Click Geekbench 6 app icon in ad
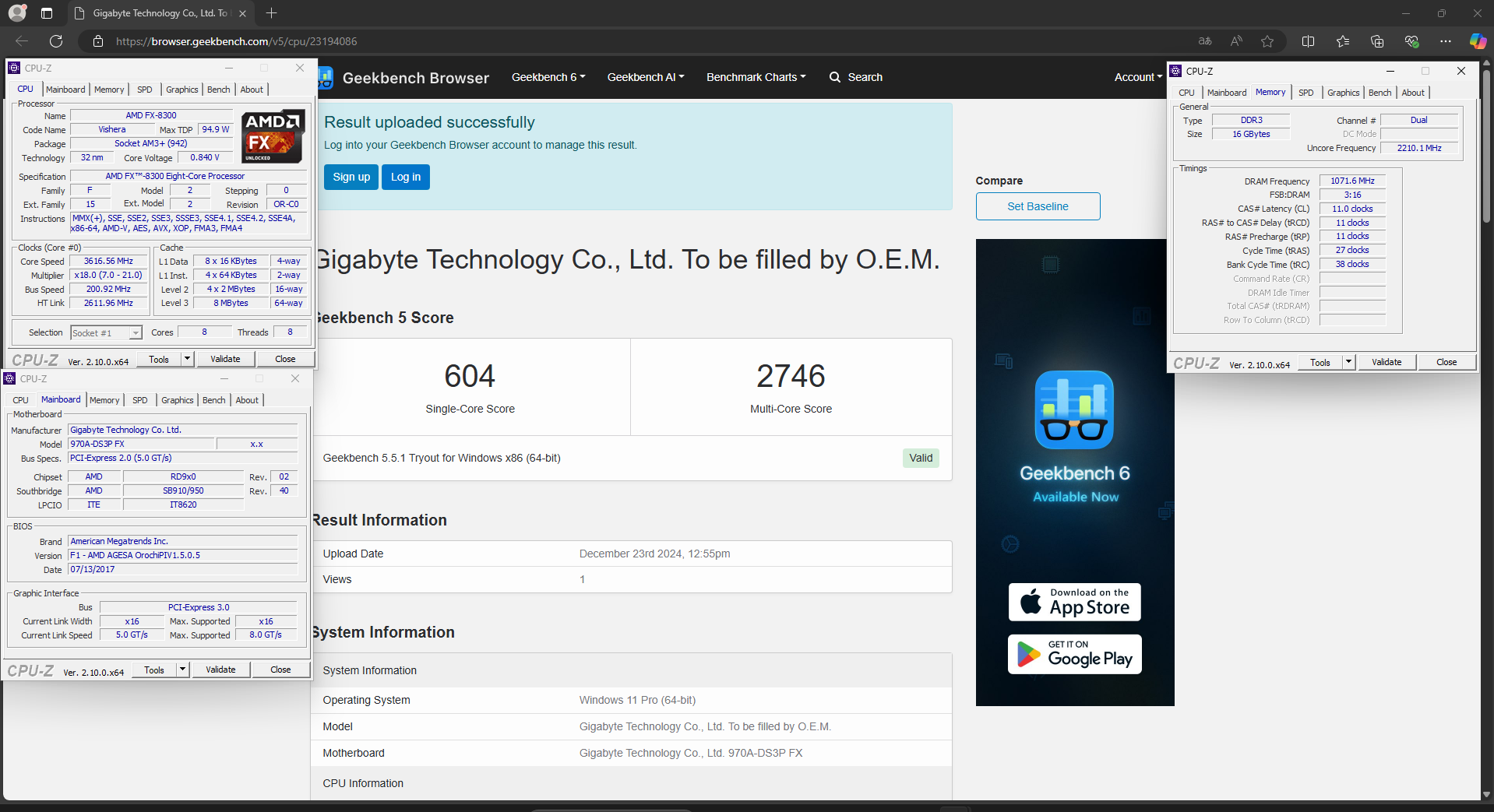Image resolution: width=1494 pixels, height=812 pixels. coord(1074,410)
